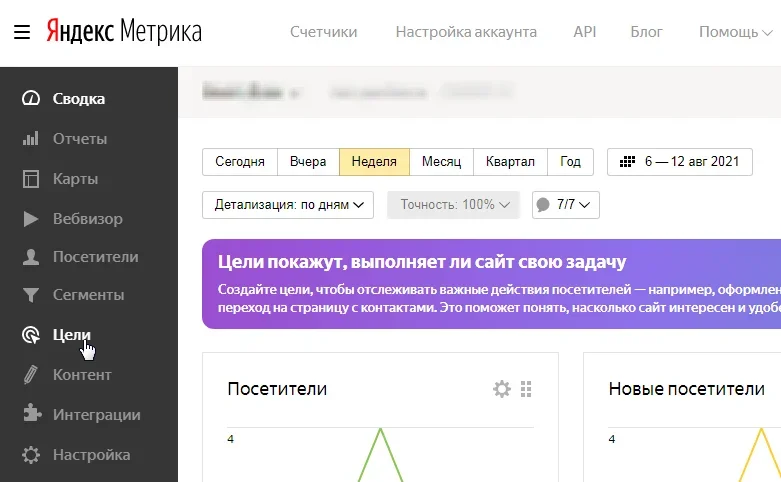Click the Яндекс Метрика logo
The image size is (781, 482).
click(x=124, y=31)
